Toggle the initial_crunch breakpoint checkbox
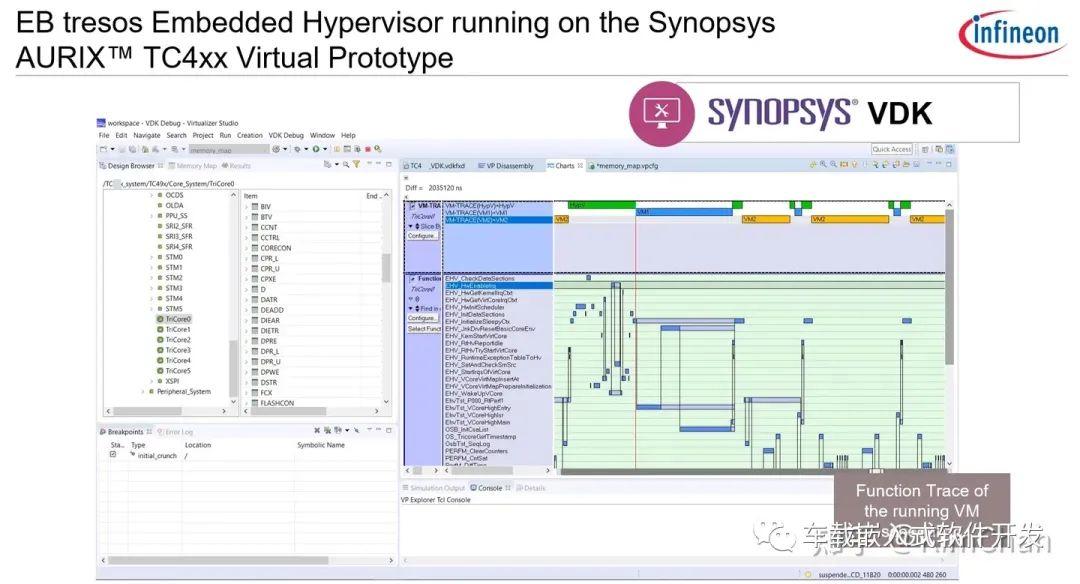Screen dimensions: 1080x584 click(x=113, y=455)
